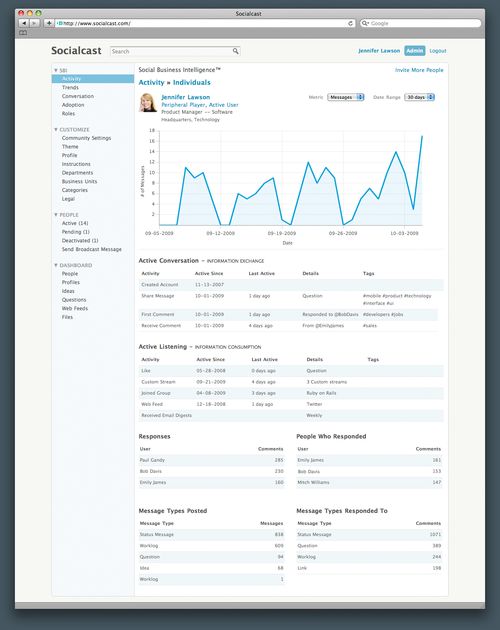Open Conversation in the sidebar
The width and height of the screenshot is (500, 630).
(x=78, y=96)
